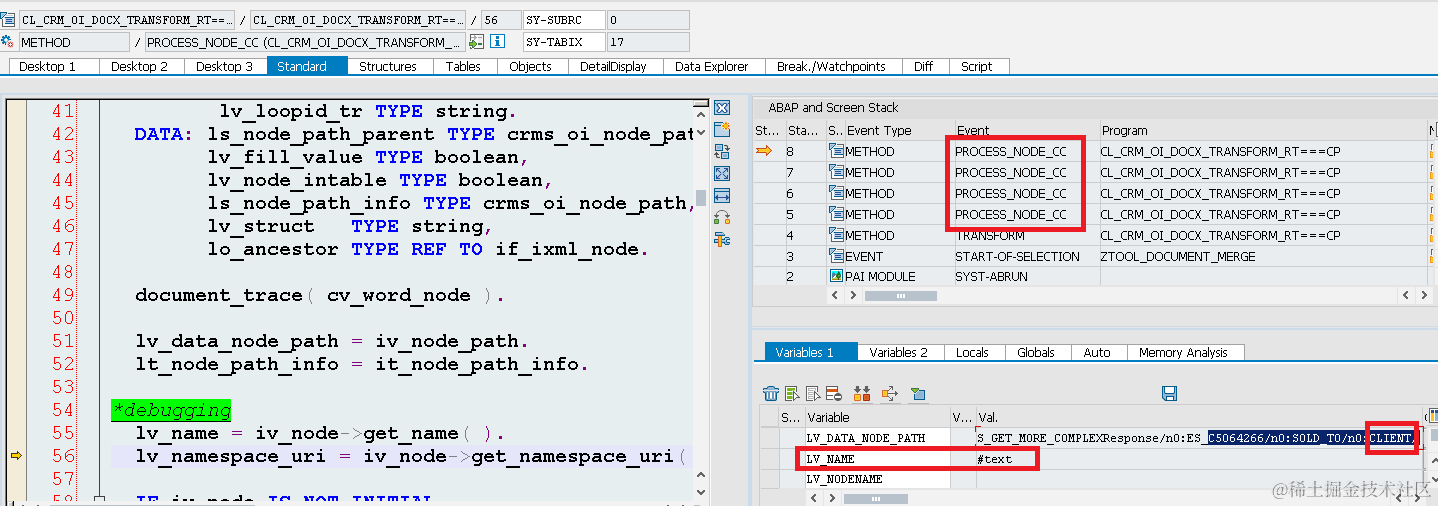Switch to the Desktop 2 tab
The width and height of the screenshot is (1438, 506).
pos(140,66)
